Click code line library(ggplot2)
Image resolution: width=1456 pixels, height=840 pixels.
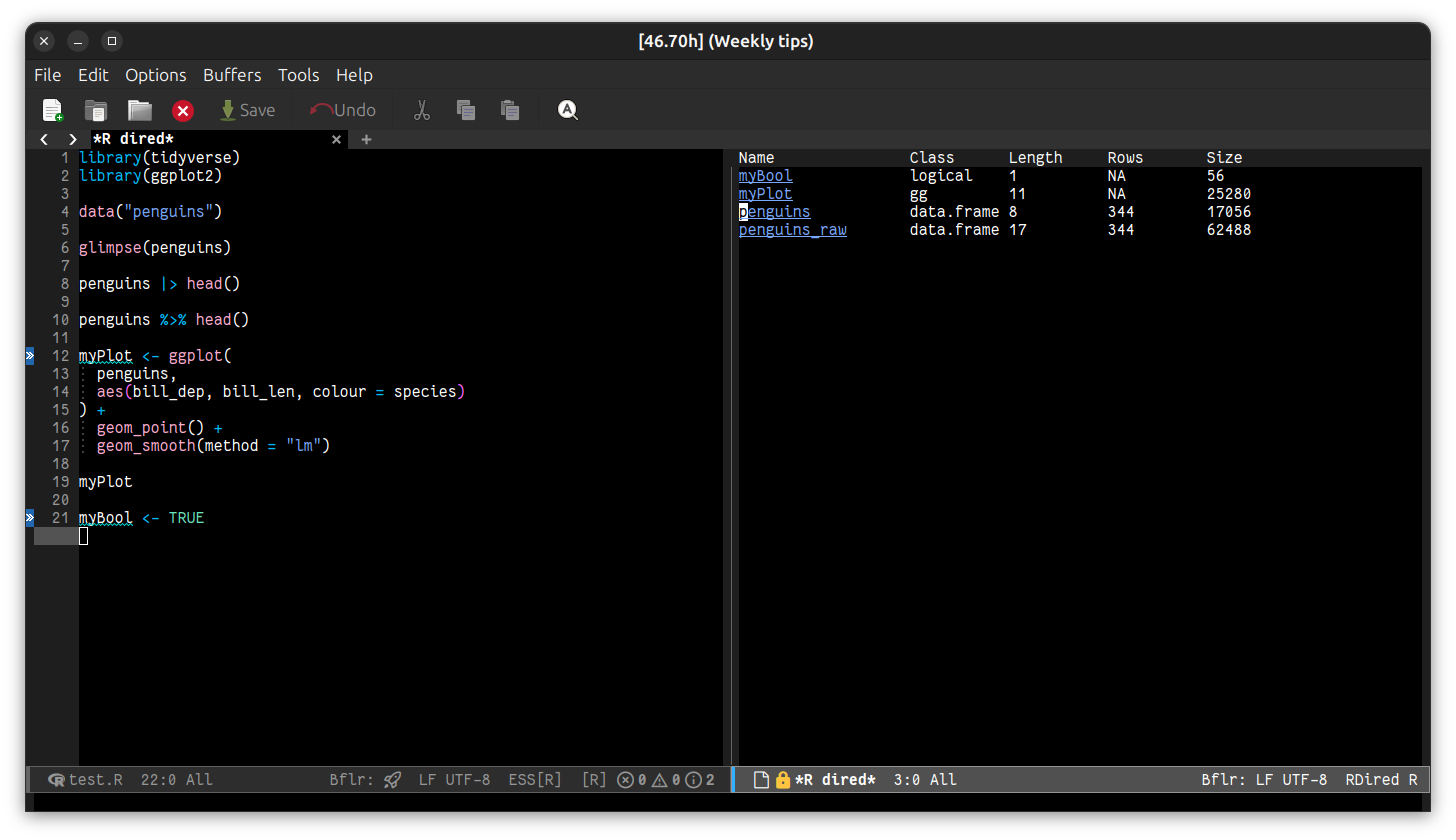coord(150,176)
